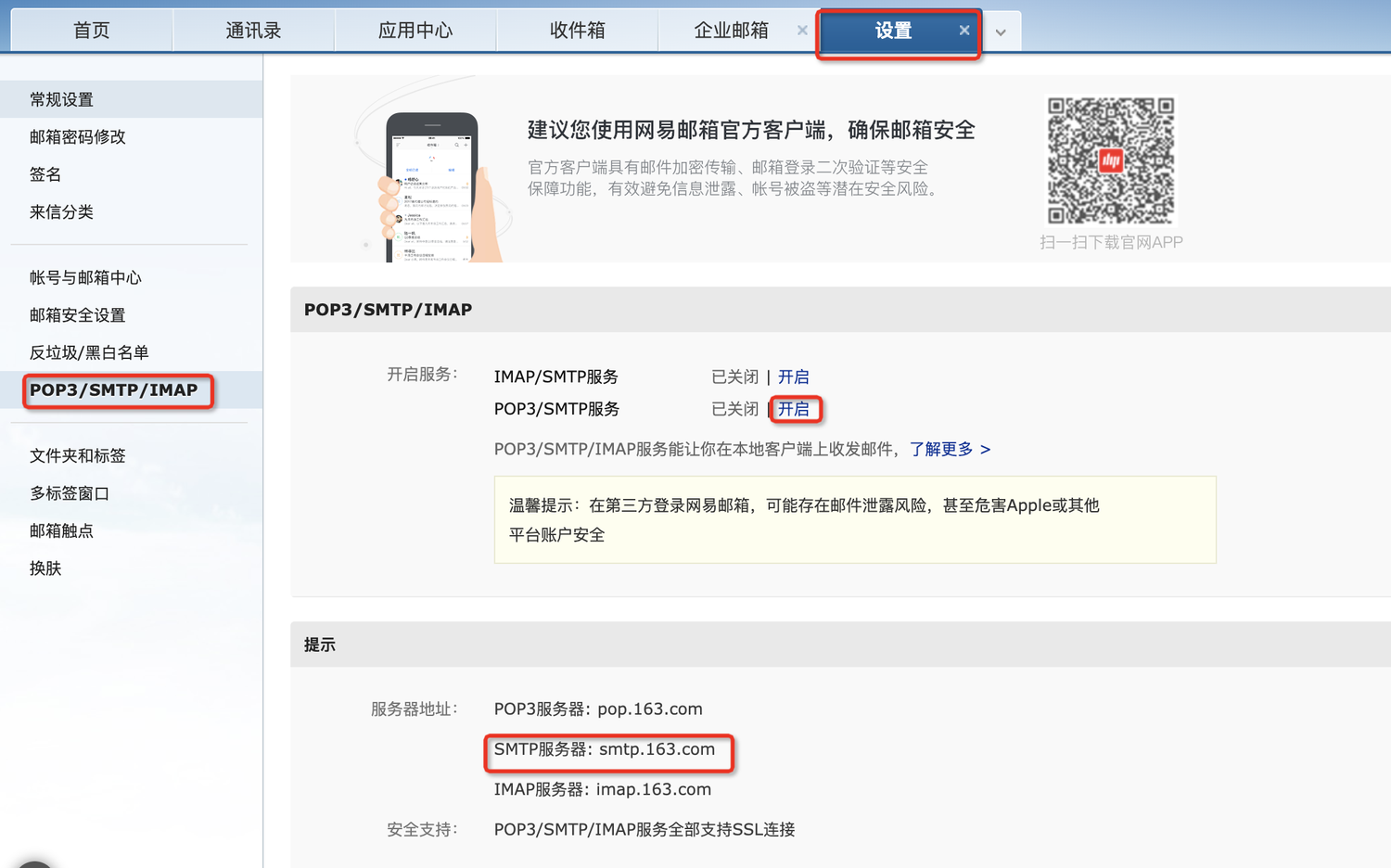The width and height of the screenshot is (1391, 868).
Task: Enable the POP3/SMTP服务 via 开启 link
Action: point(793,409)
